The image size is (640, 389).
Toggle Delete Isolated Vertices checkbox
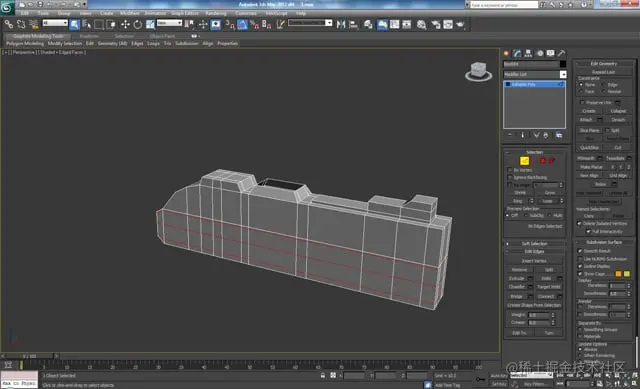point(579,223)
